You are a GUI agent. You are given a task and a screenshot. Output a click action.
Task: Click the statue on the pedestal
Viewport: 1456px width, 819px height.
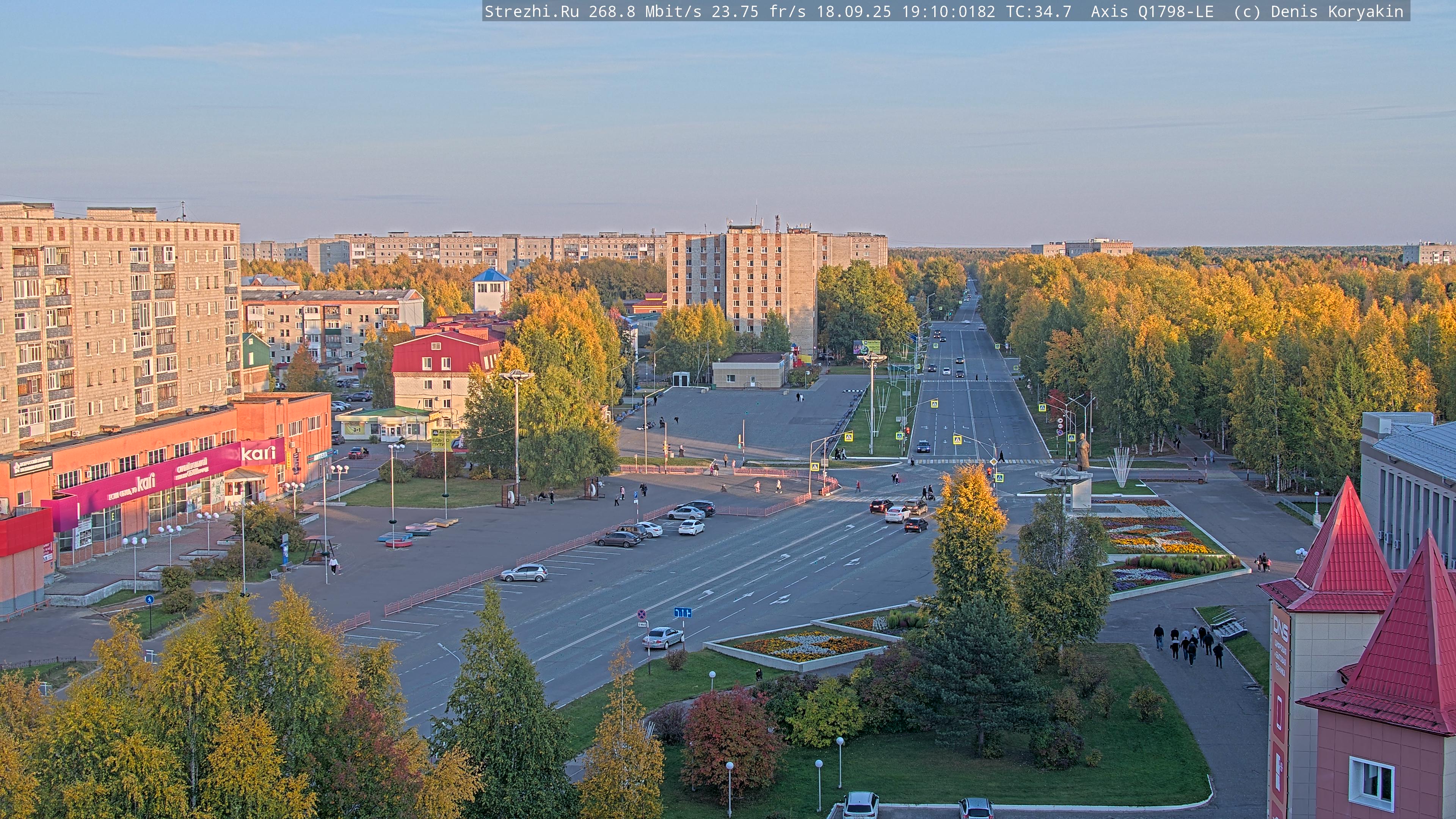pyautogui.click(x=1083, y=452)
